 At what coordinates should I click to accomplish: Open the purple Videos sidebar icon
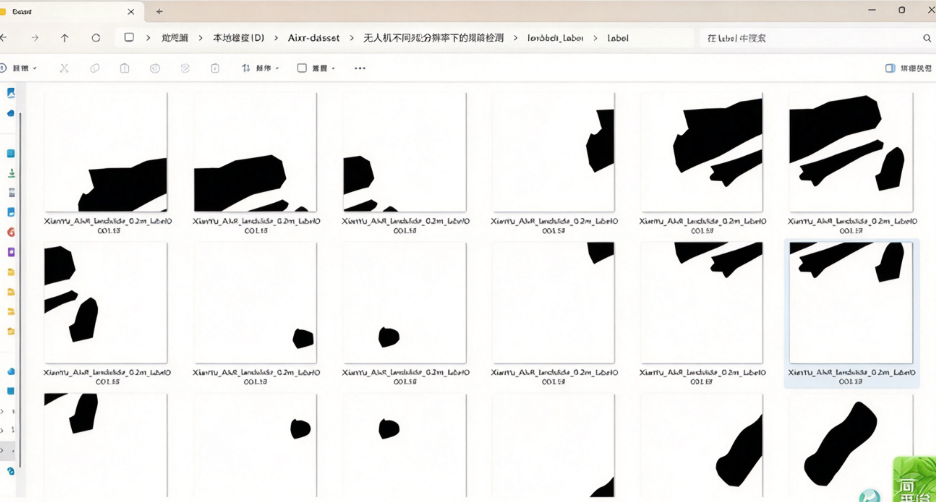11,252
